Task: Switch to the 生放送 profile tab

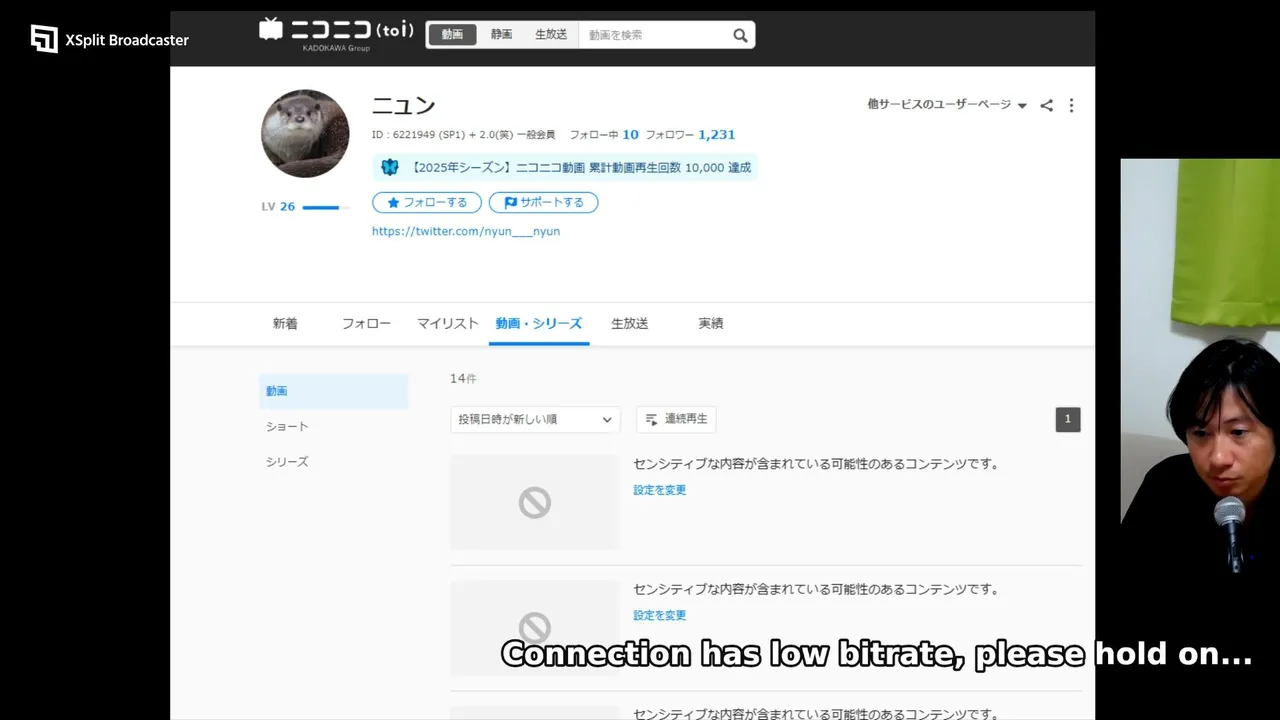Action: click(630, 324)
